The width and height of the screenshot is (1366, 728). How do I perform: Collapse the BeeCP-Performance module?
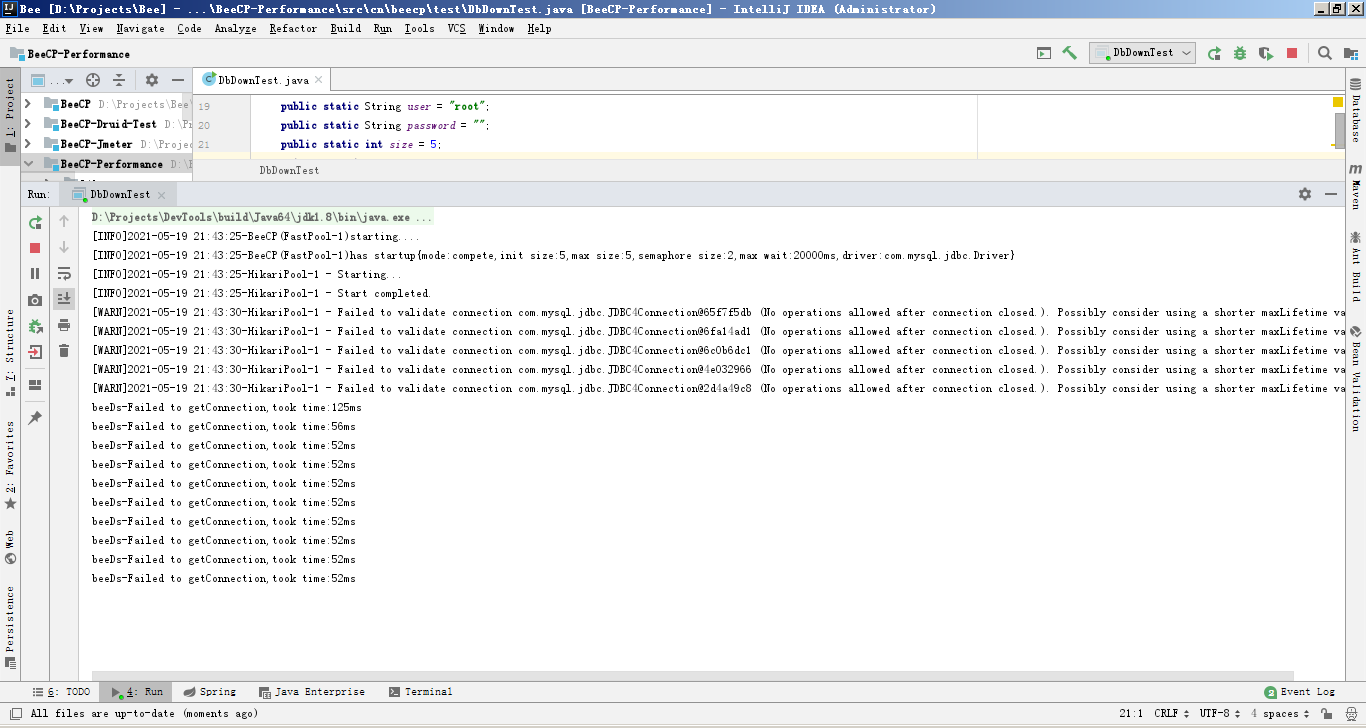click(28, 164)
